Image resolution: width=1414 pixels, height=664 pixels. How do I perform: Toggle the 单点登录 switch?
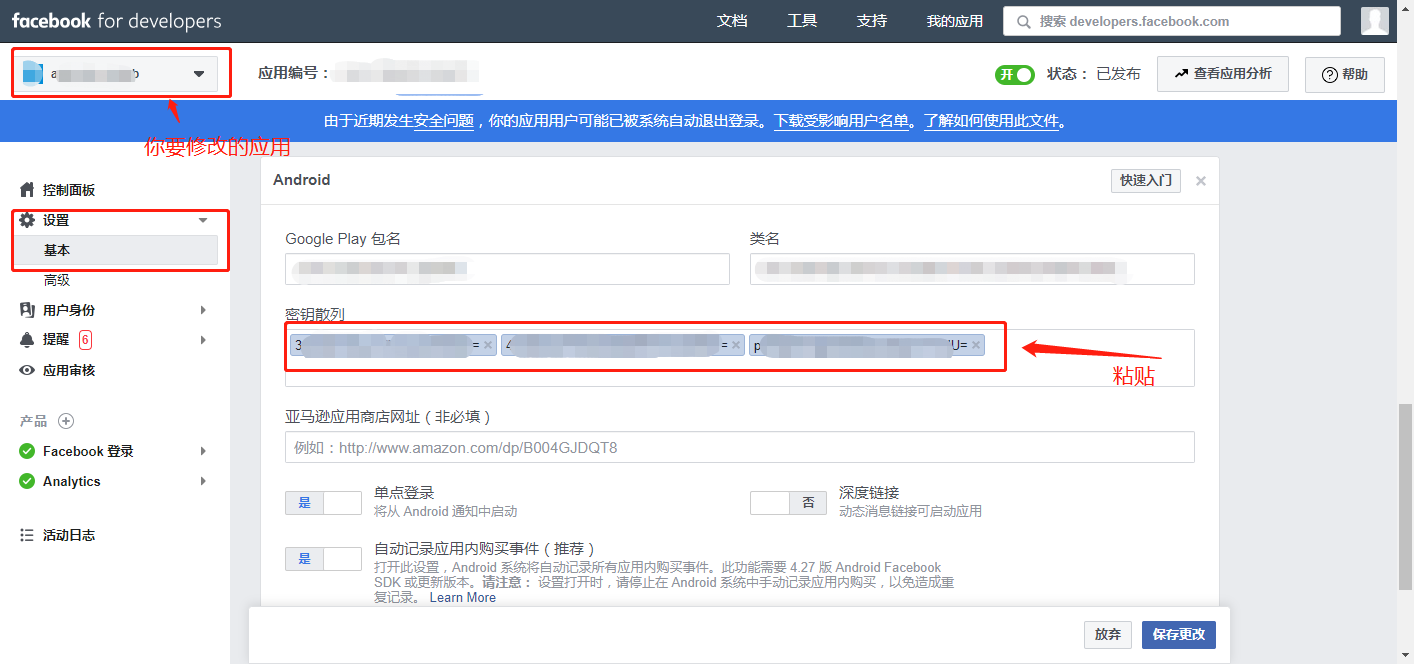[323, 503]
